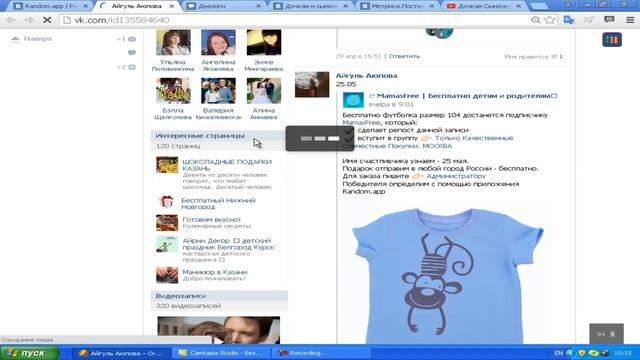The height and width of the screenshot is (360, 640).
Task: Click the Наверх up arrow
Action: 15,39
